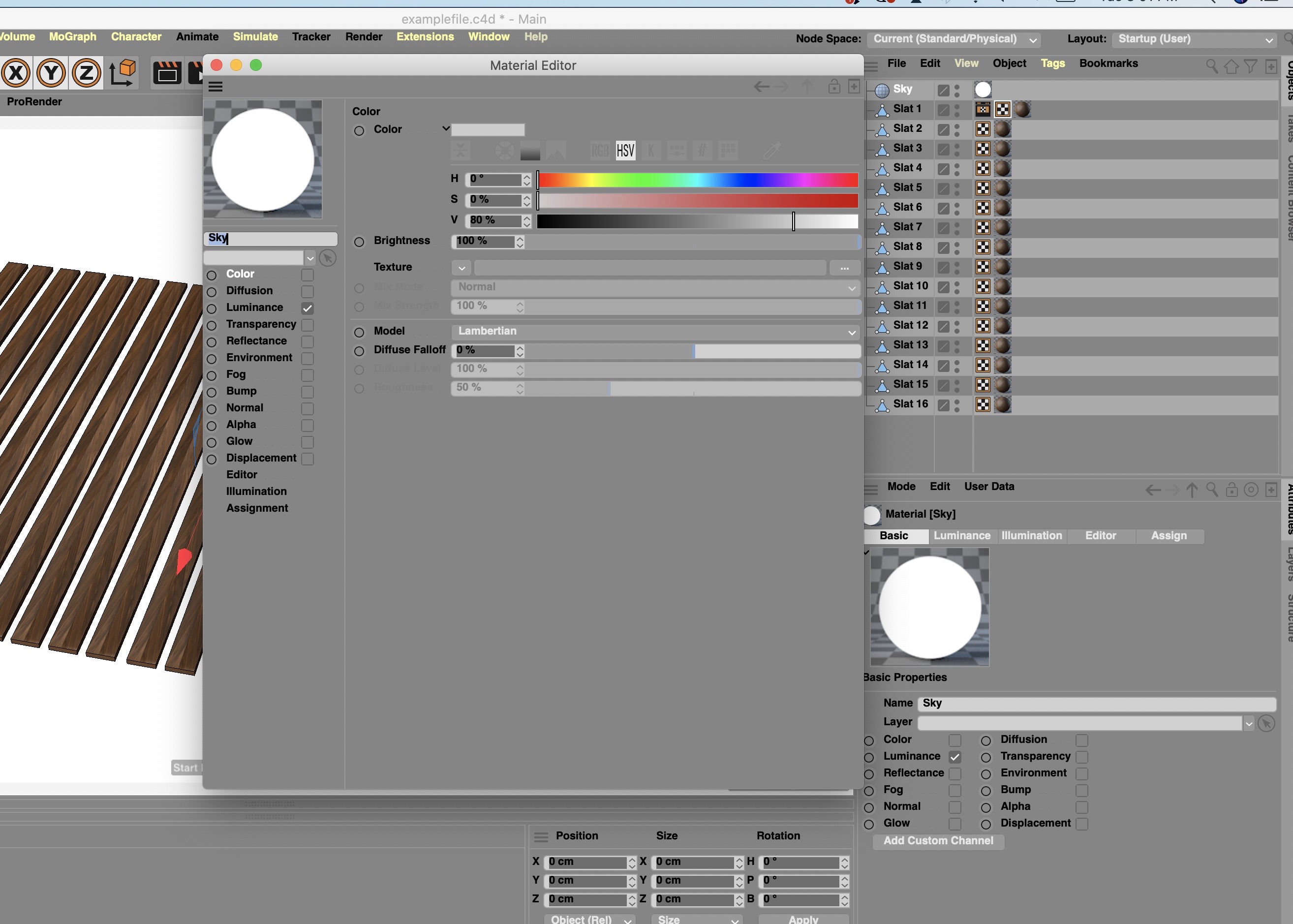1293x924 pixels.
Task: Switch color mode to HSV
Action: point(625,151)
